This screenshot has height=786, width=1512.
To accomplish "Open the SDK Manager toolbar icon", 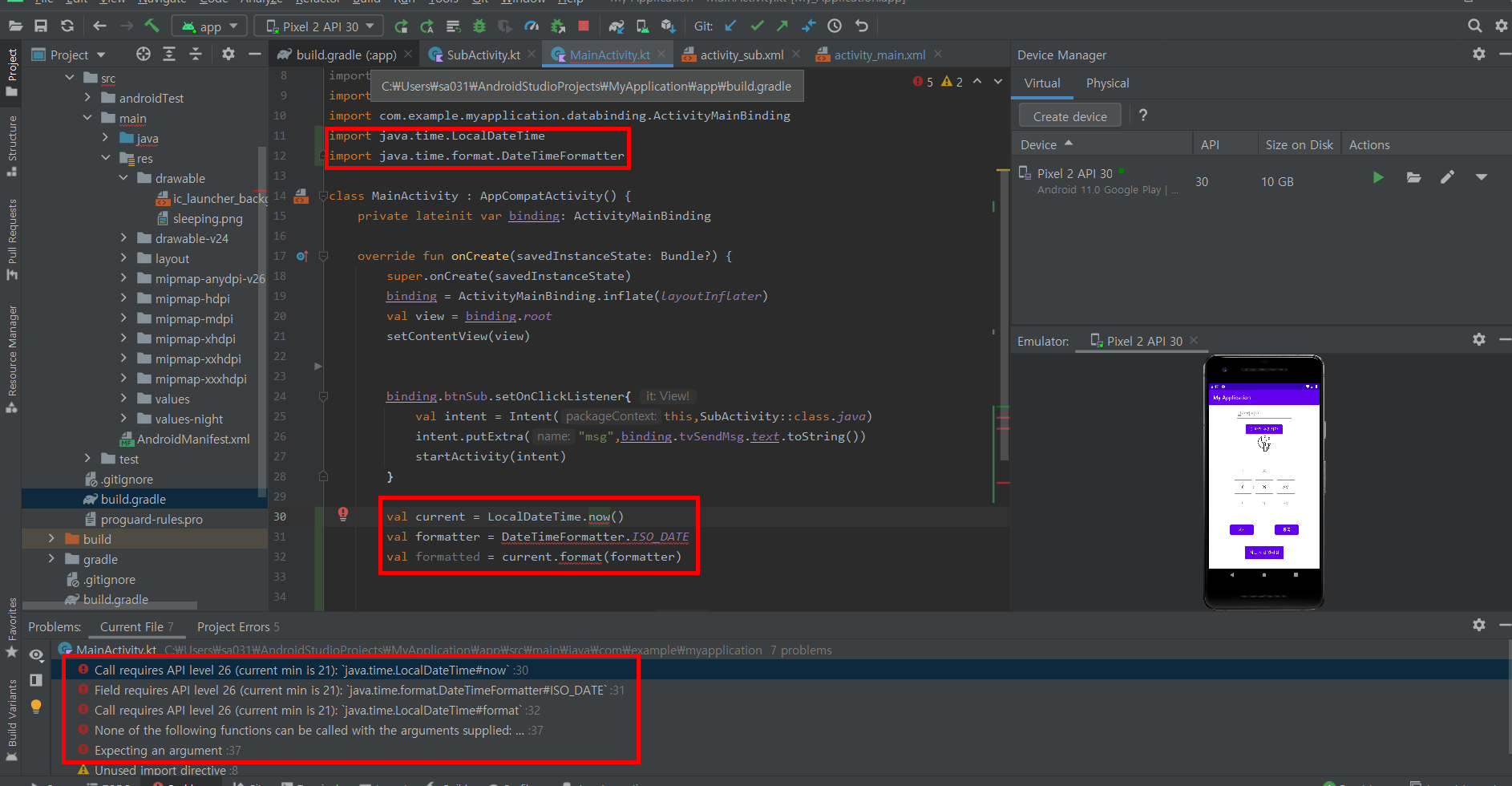I will [x=668, y=26].
